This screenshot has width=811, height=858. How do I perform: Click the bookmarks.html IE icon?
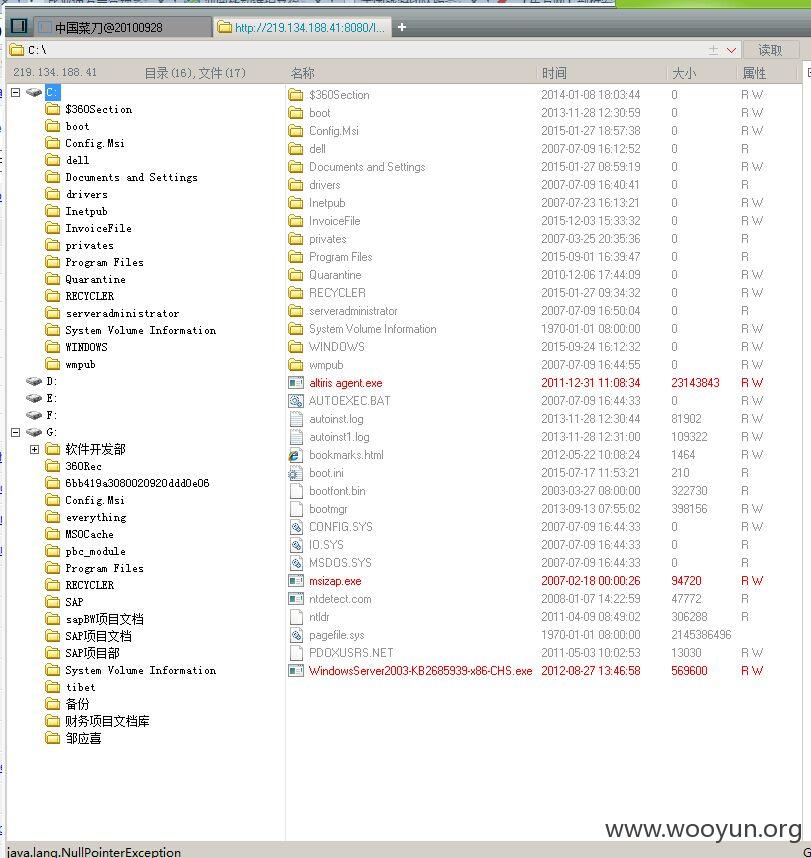click(296, 455)
